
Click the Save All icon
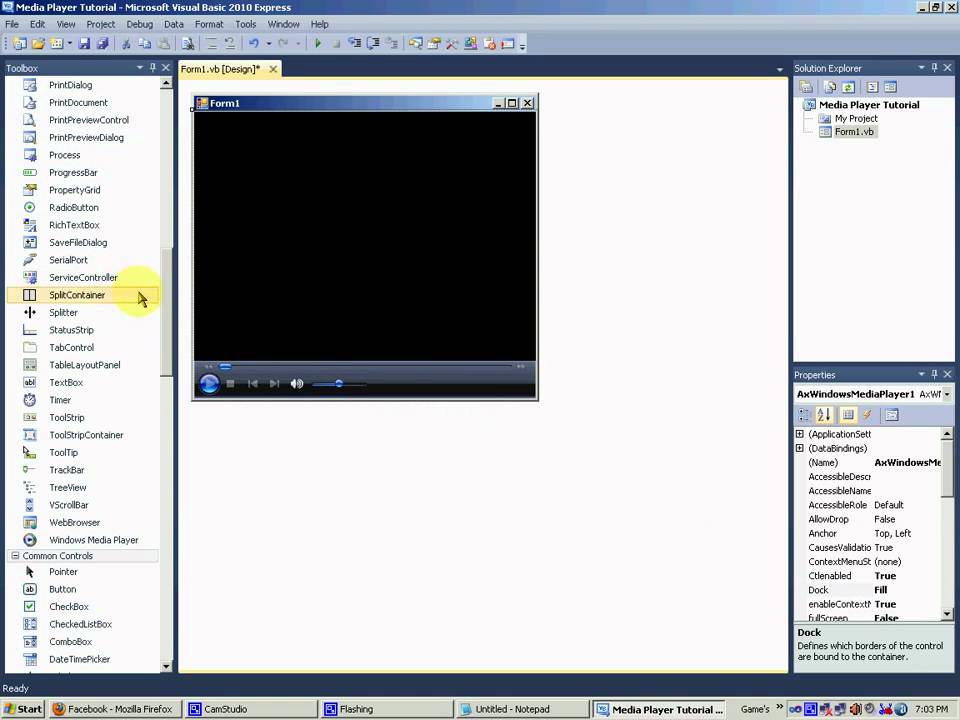[102, 43]
